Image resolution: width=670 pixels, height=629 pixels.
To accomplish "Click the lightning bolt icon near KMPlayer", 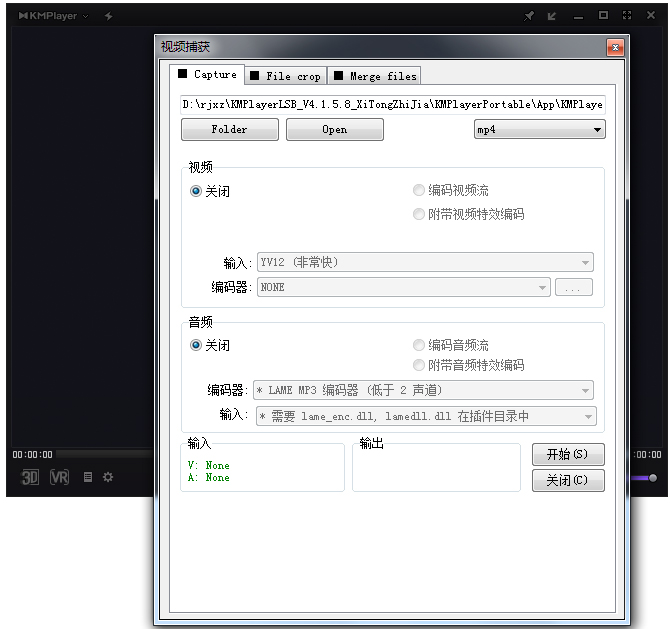I will tap(108, 16).
